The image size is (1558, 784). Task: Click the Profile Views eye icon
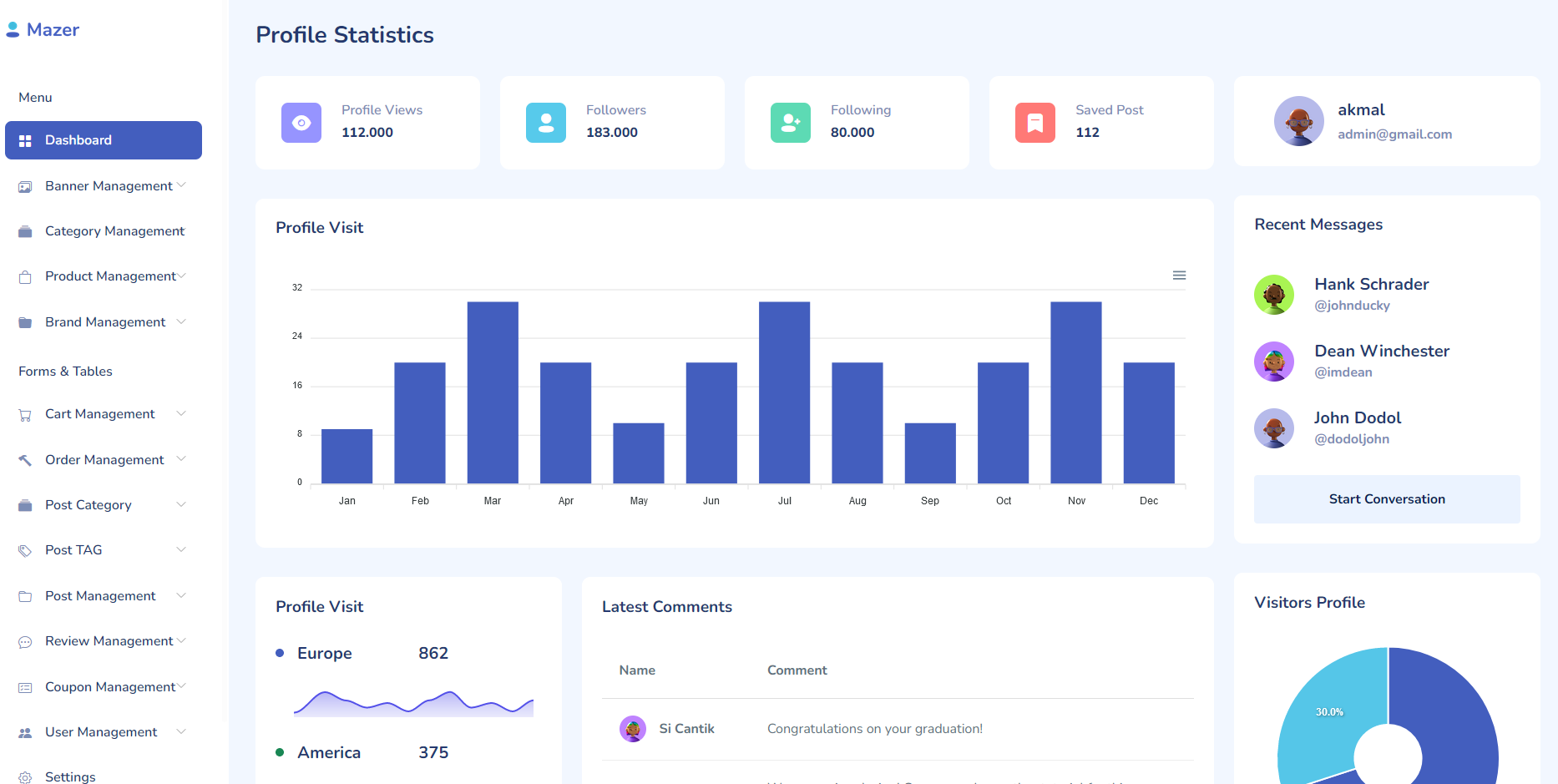pos(301,123)
